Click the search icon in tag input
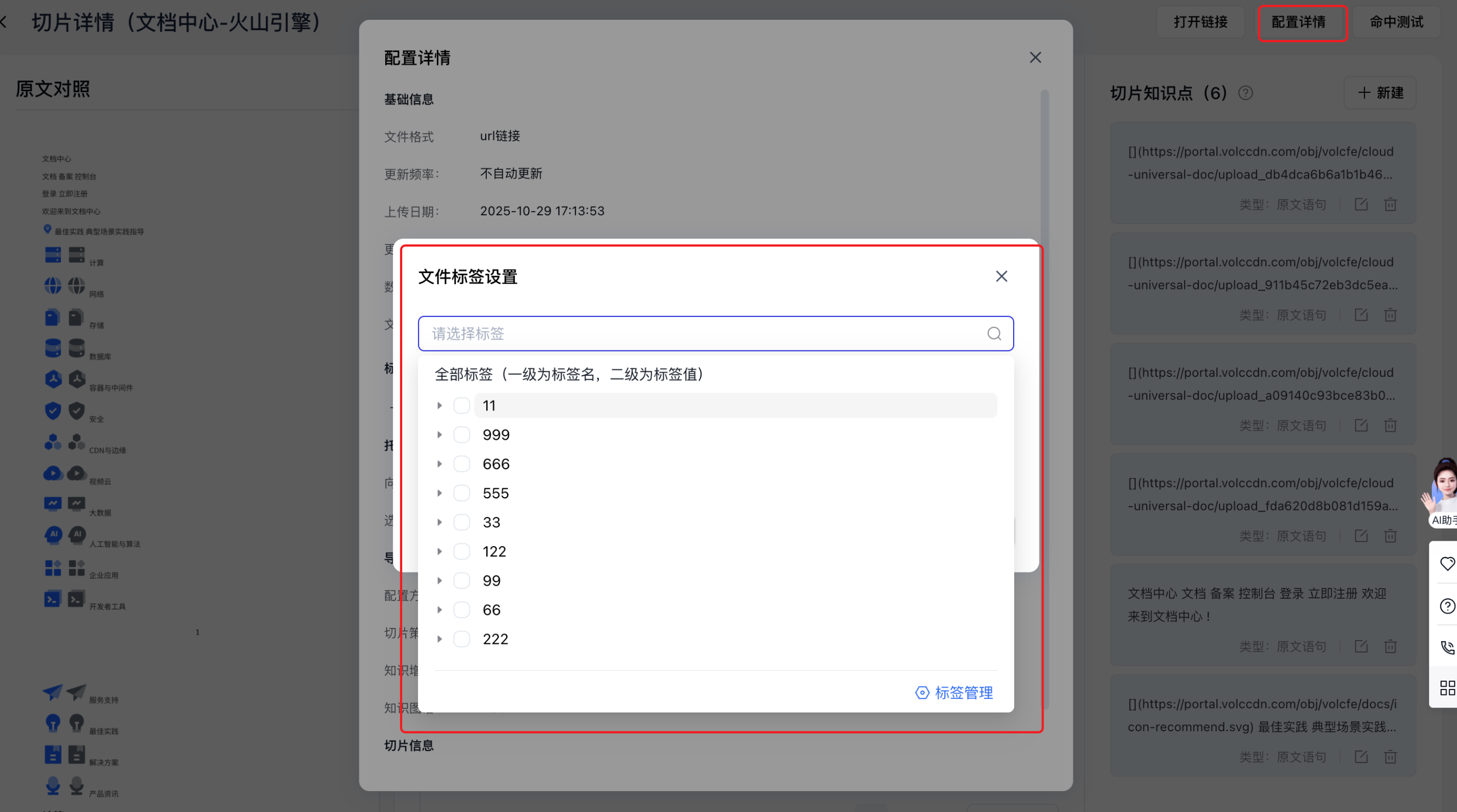Image resolution: width=1457 pixels, height=812 pixels. point(994,333)
